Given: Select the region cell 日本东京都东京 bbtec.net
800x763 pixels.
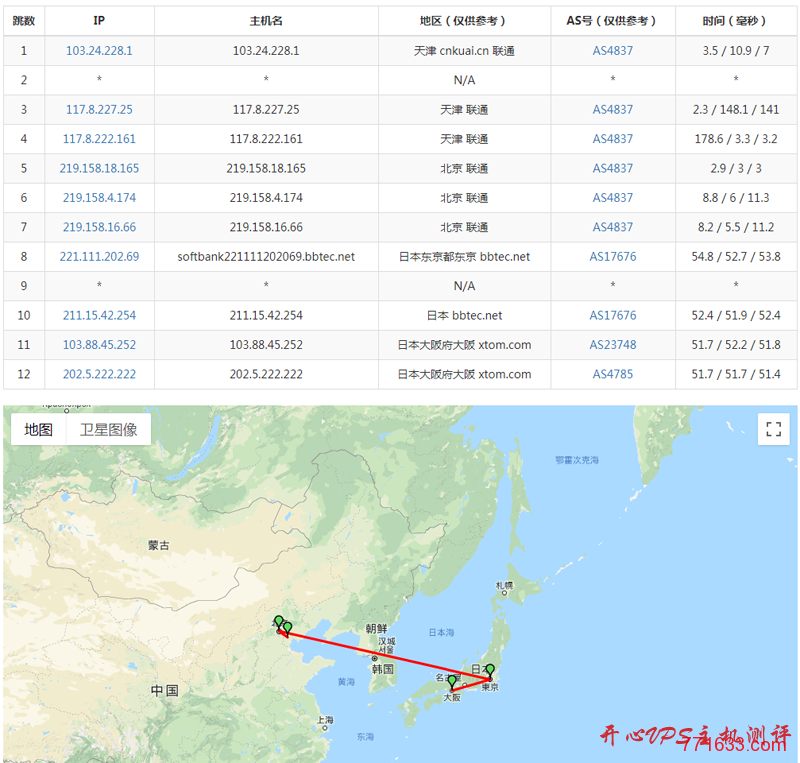Looking at the screenshot, I should (x=464, y=256).
